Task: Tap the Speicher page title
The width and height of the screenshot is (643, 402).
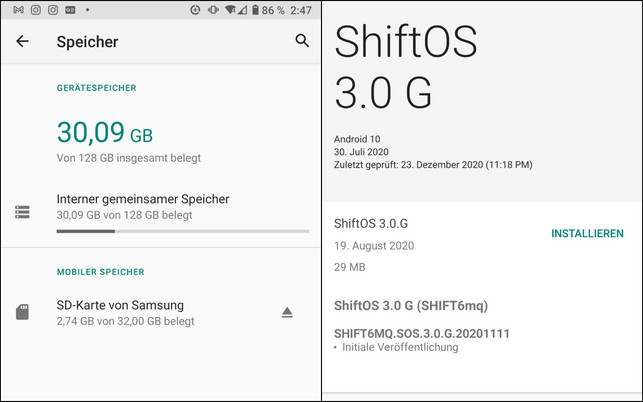Action: tap(87, 42)
